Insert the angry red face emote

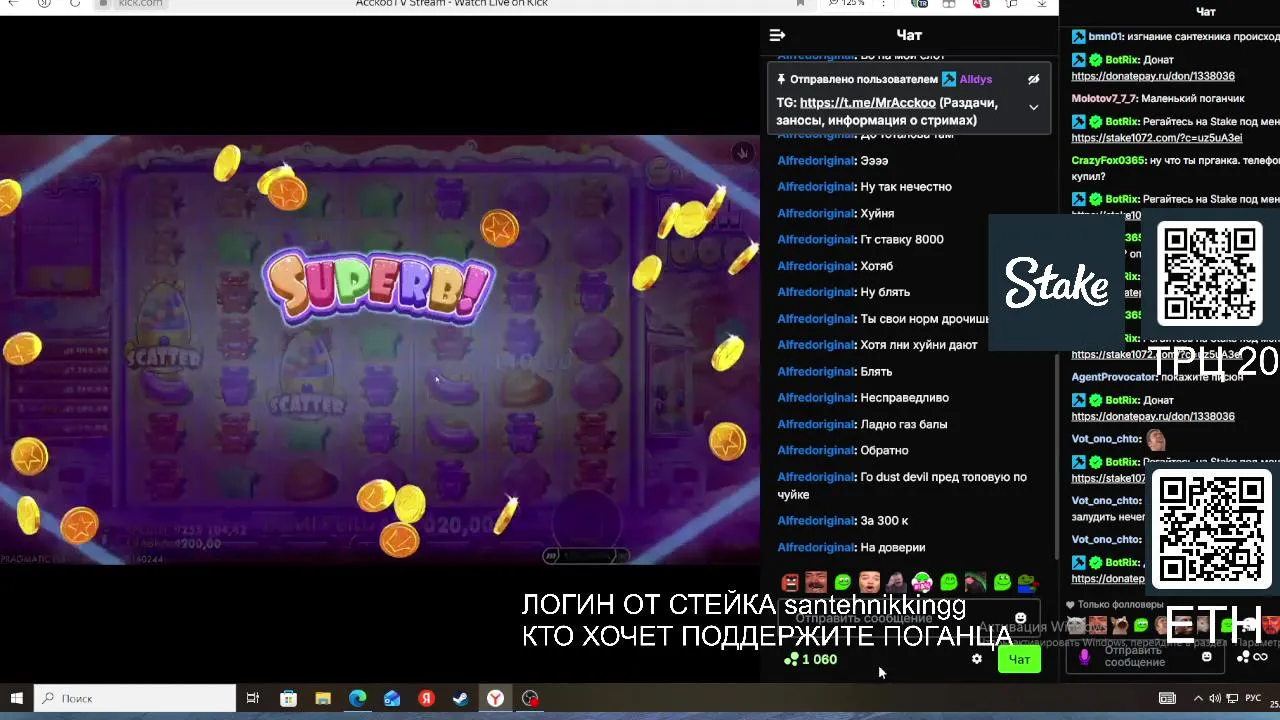[x=790, y=582]
